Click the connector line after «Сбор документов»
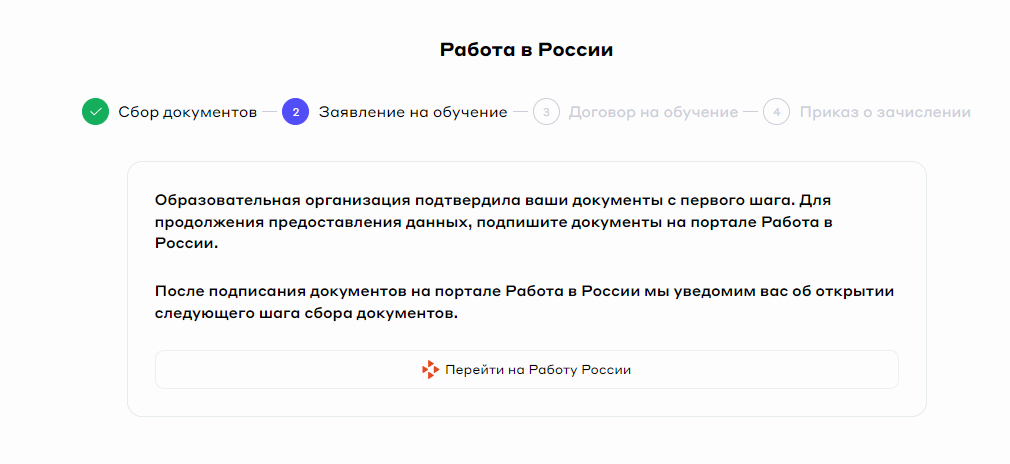The image size is (1010, 464). click(270, 112)
